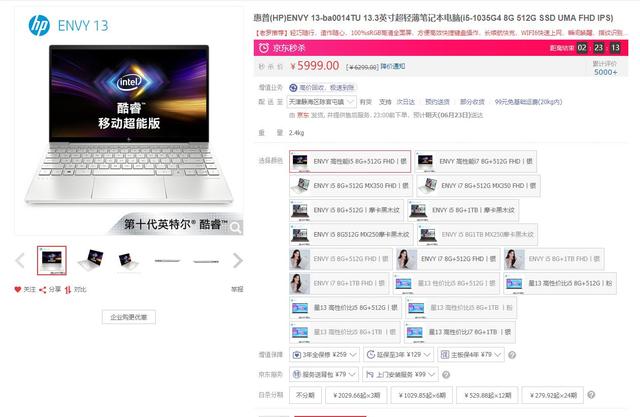Click the 5000+ cumulative reviews count
The height and width of the screenshot is (417, 640).
coord(606,72)
